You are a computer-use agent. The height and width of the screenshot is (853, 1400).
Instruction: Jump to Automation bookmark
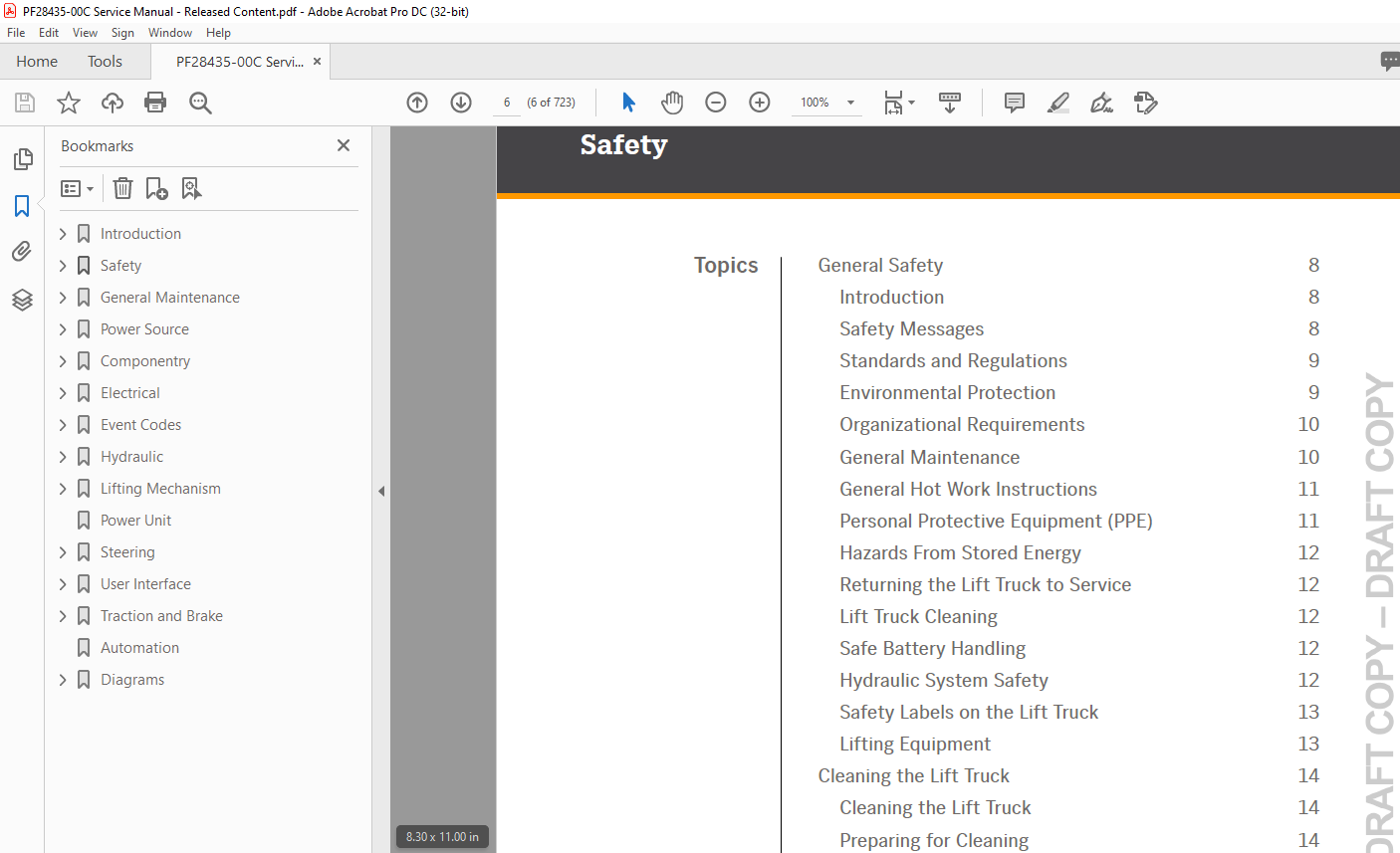tap(139, 648)
